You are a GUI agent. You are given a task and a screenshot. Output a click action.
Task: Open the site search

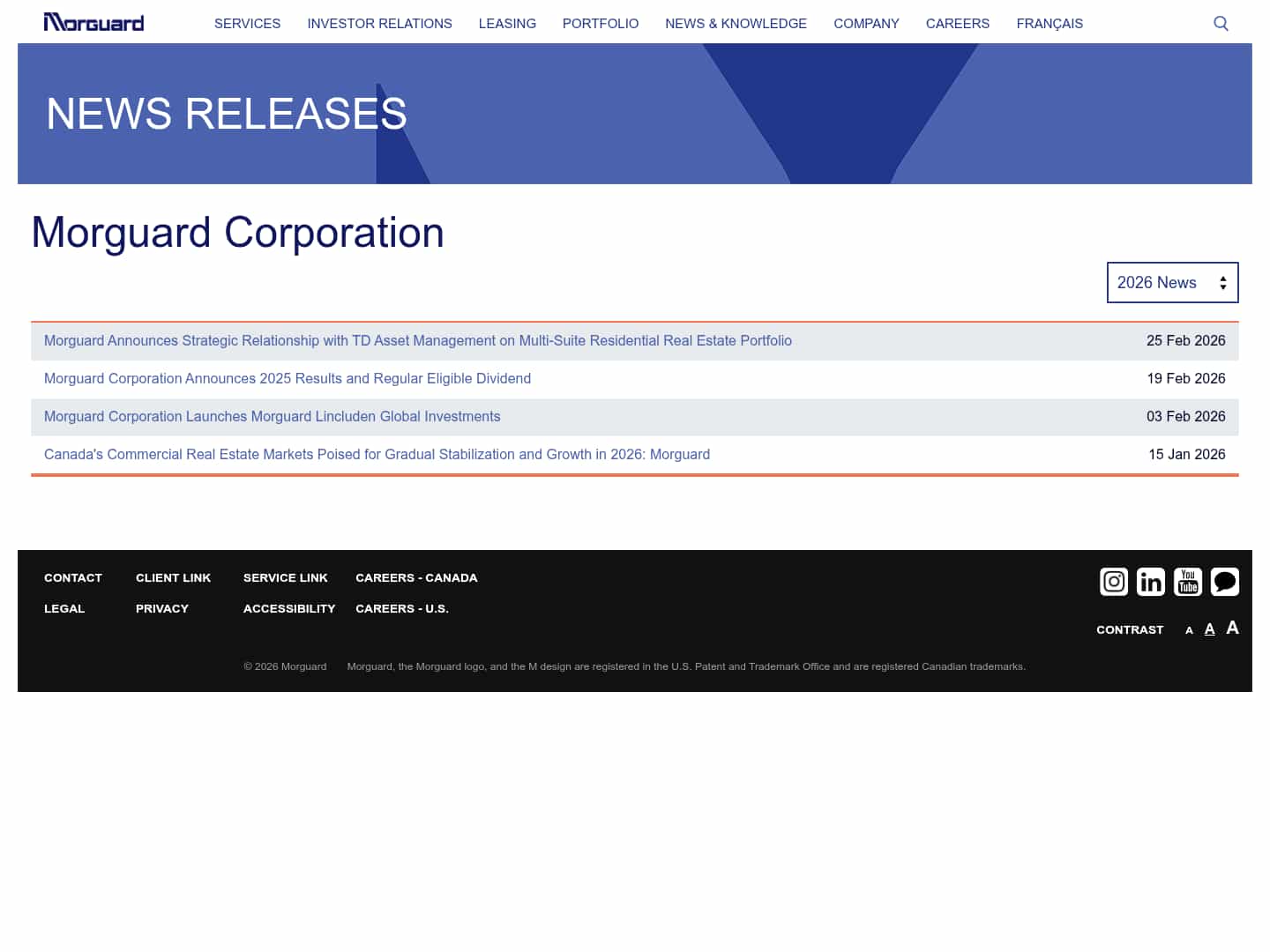coord(1221,23)
